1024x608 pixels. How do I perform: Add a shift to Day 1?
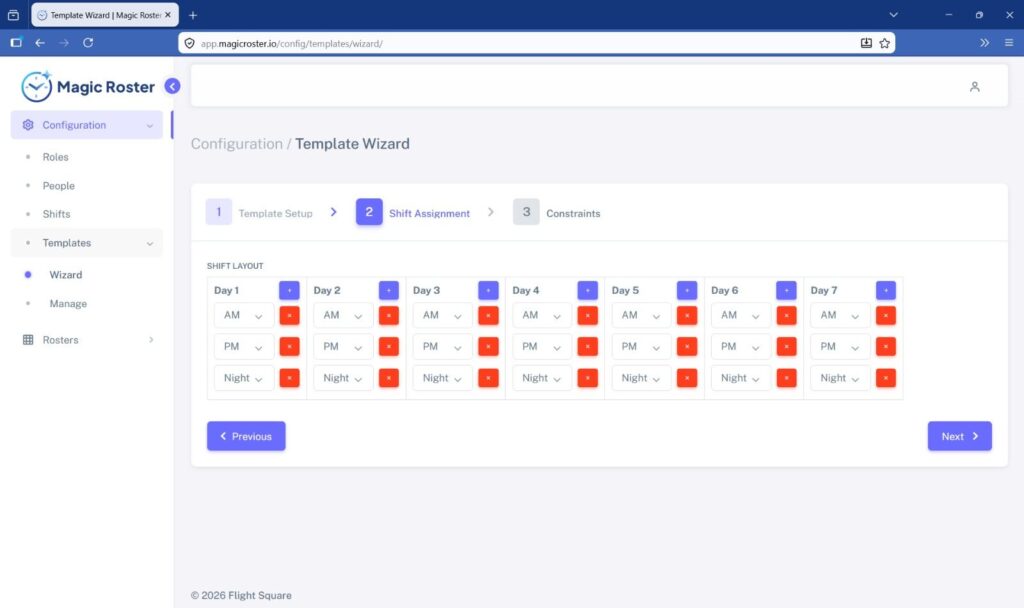(289, 290)
